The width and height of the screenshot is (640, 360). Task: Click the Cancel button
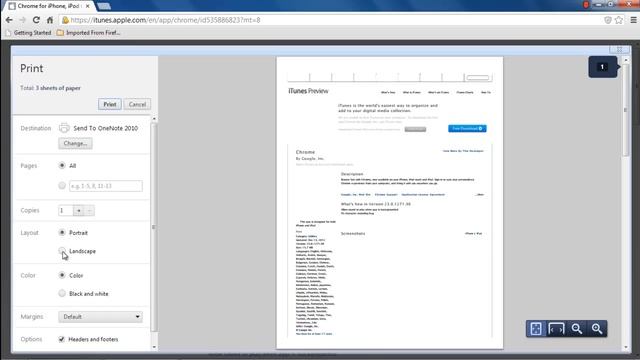[137, 104]
